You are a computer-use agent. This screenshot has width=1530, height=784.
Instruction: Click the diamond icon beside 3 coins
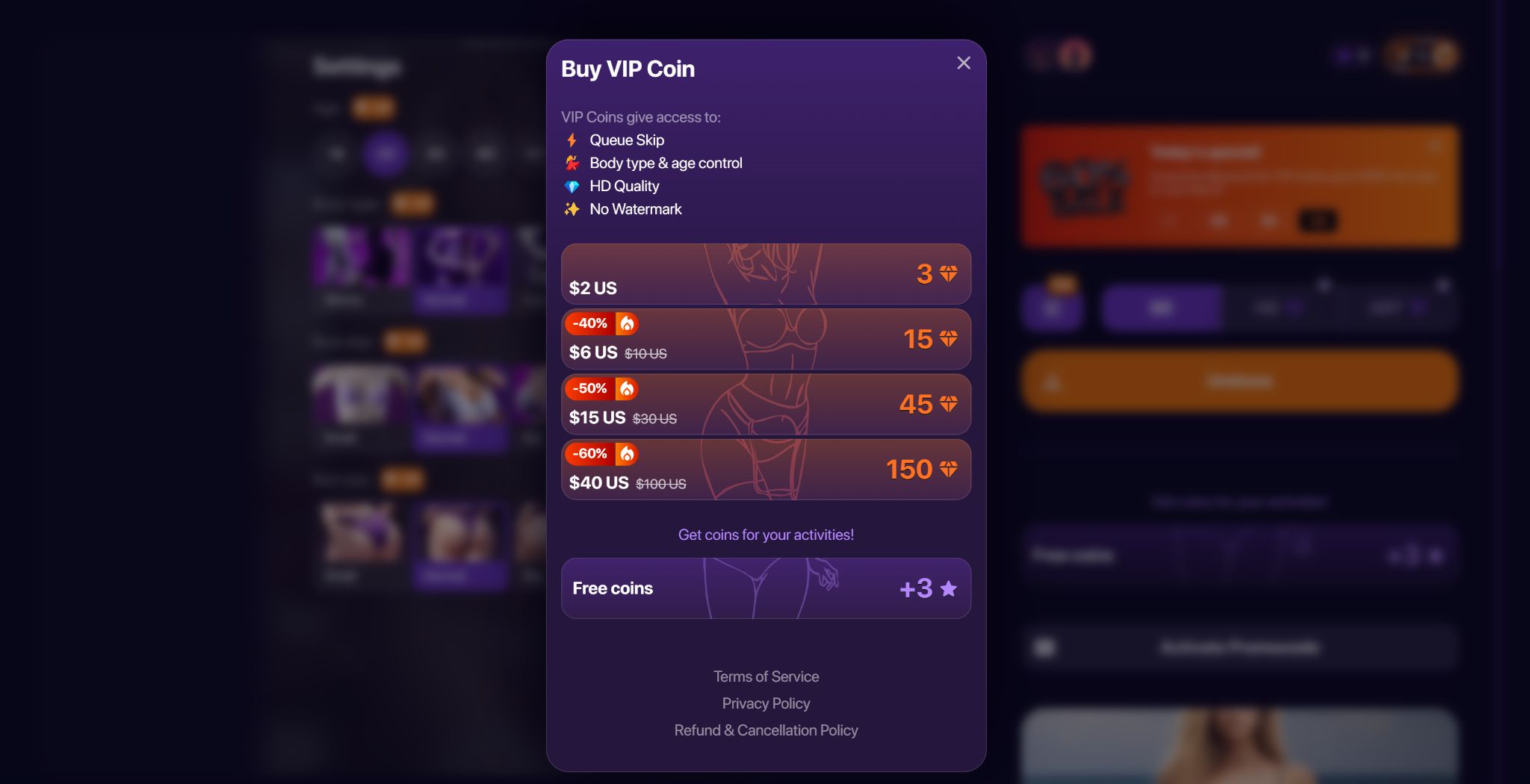[949, 274]
